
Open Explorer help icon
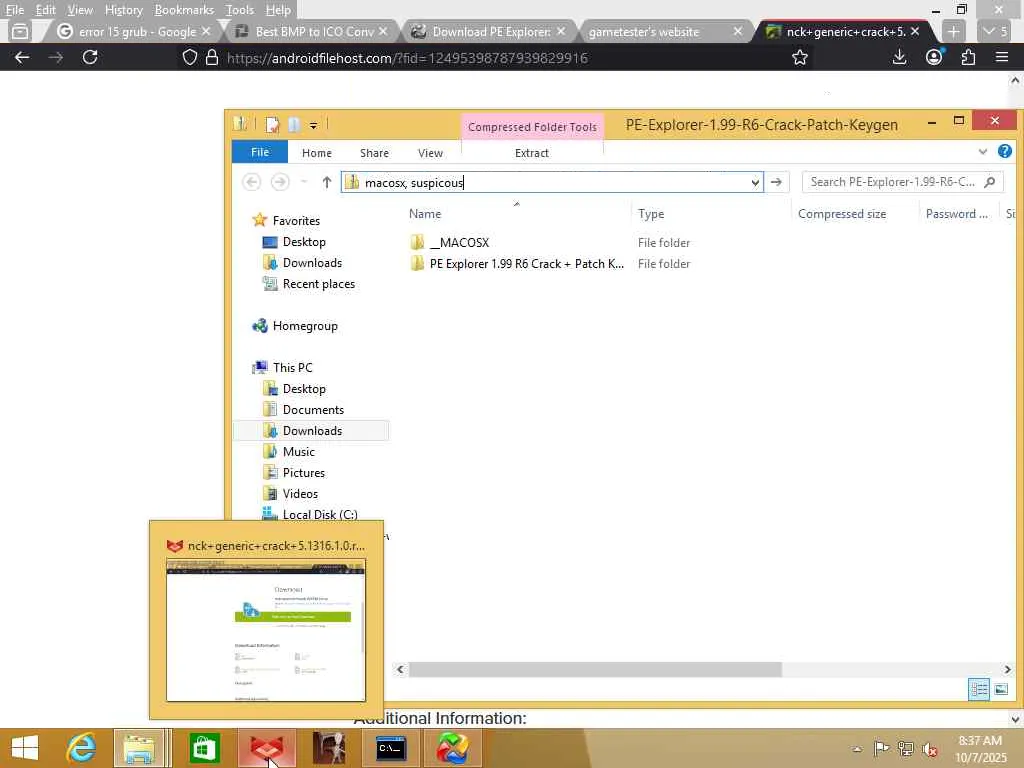coord(1004,152)
